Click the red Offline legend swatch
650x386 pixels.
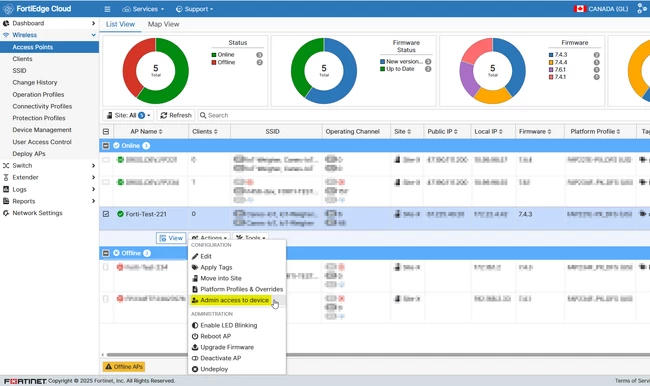tap(214, 63)
